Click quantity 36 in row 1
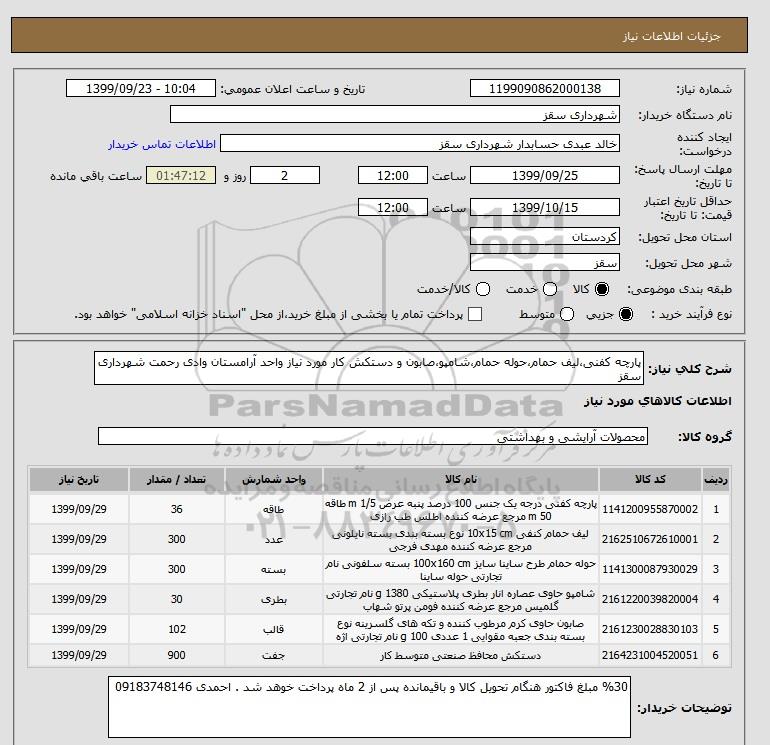This screenshot has width=770, height=745. click(176, 509)
